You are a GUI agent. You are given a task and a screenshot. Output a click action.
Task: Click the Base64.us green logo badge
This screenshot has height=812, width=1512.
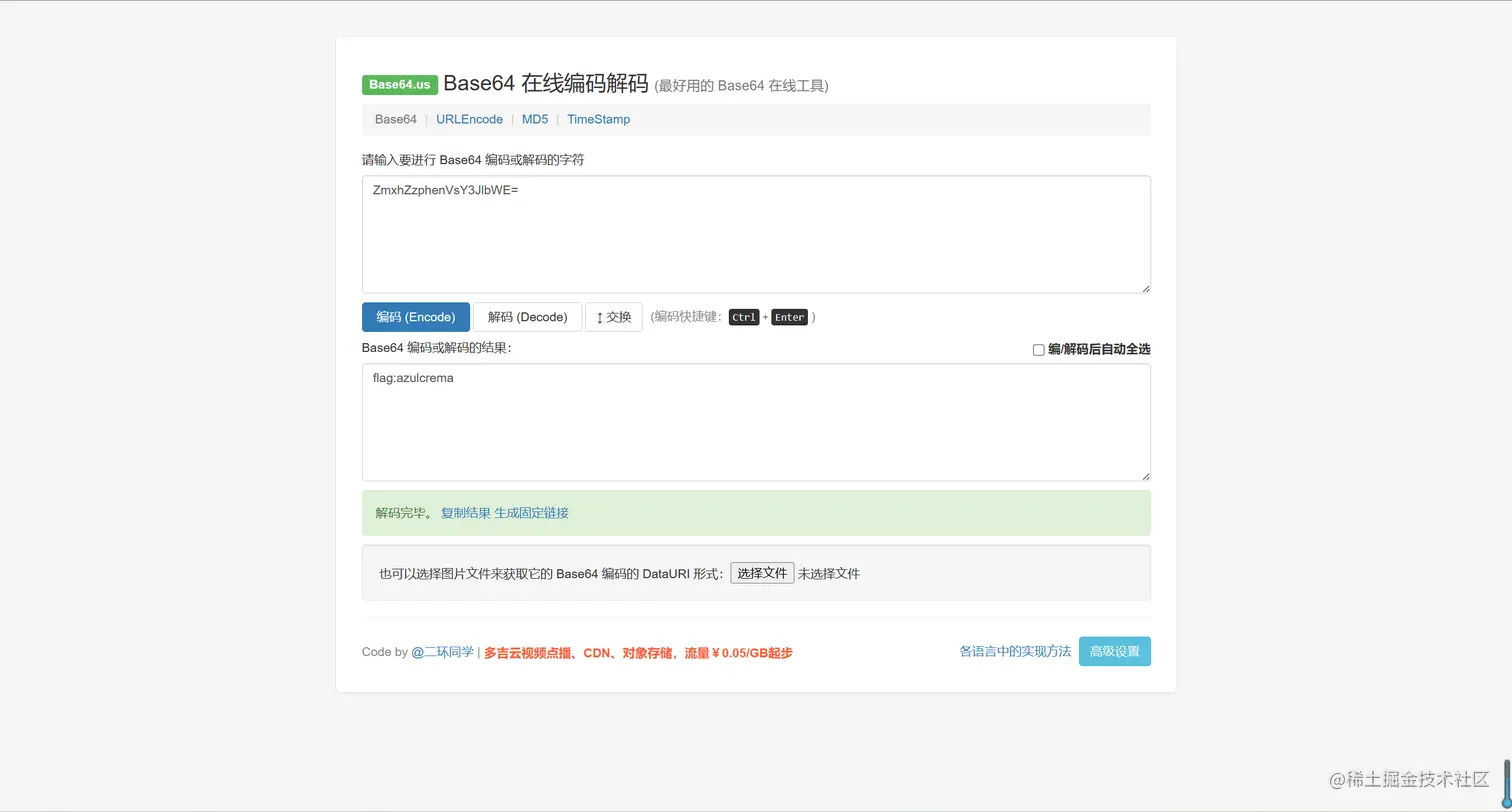coord(400,84)
